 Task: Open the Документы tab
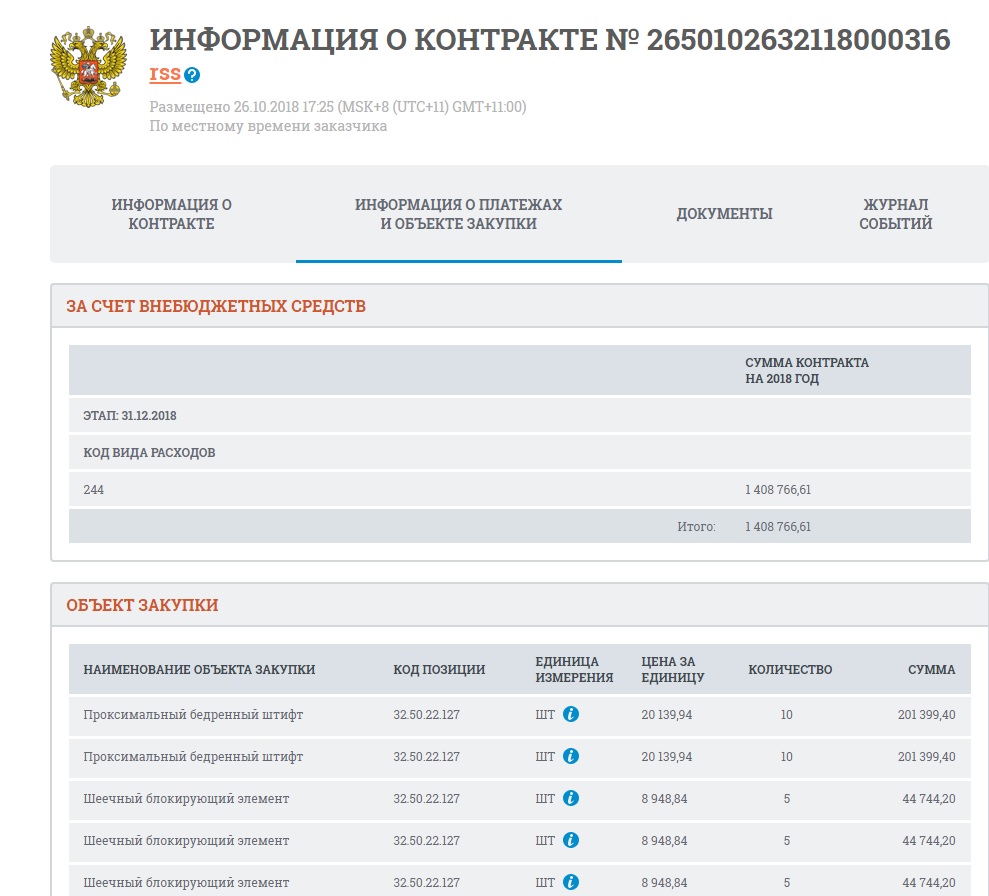724,214
